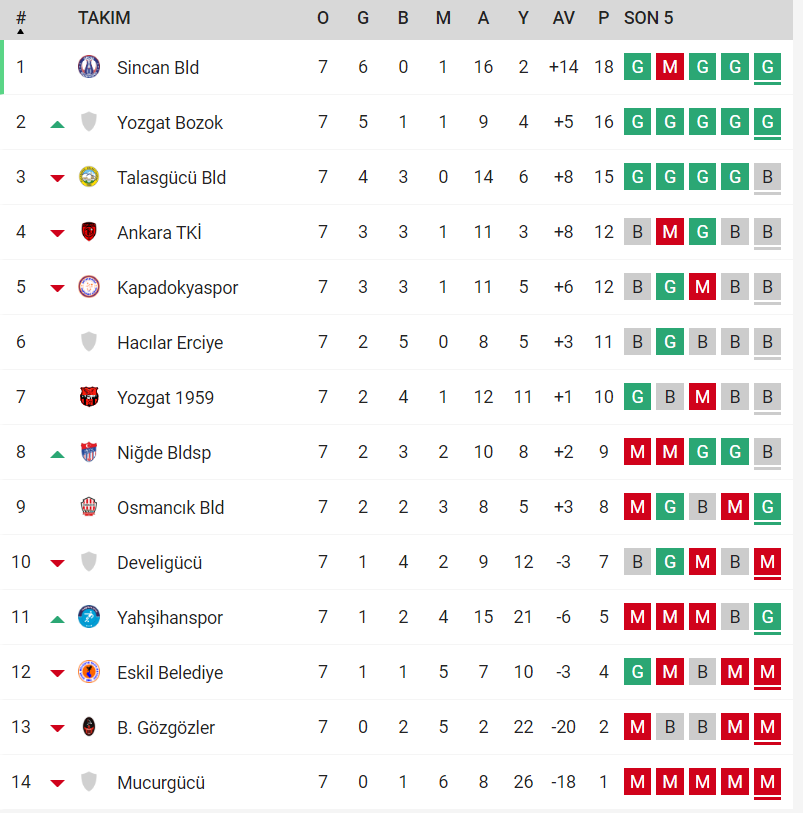Sort standings by the AV column header
Screen dimensions: 803x813
[x=563, y=18]
